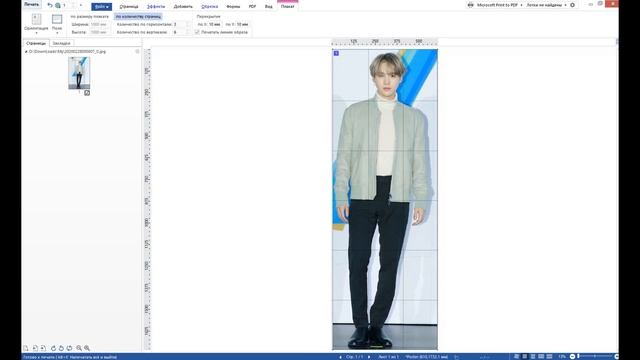Screen dimensions: 640x360
Task: Collapse the jpg file tree node
Action: (x=26, y=52)
